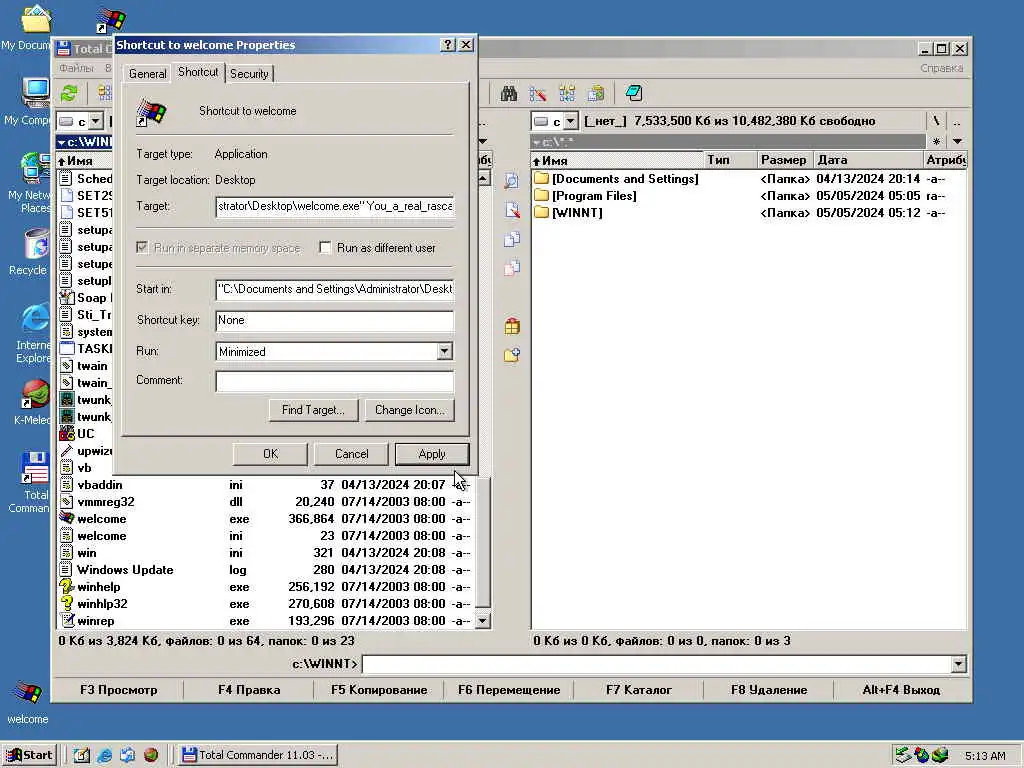Click the F7 Каталог button
1024x768 pixels.
pos(639,690)
